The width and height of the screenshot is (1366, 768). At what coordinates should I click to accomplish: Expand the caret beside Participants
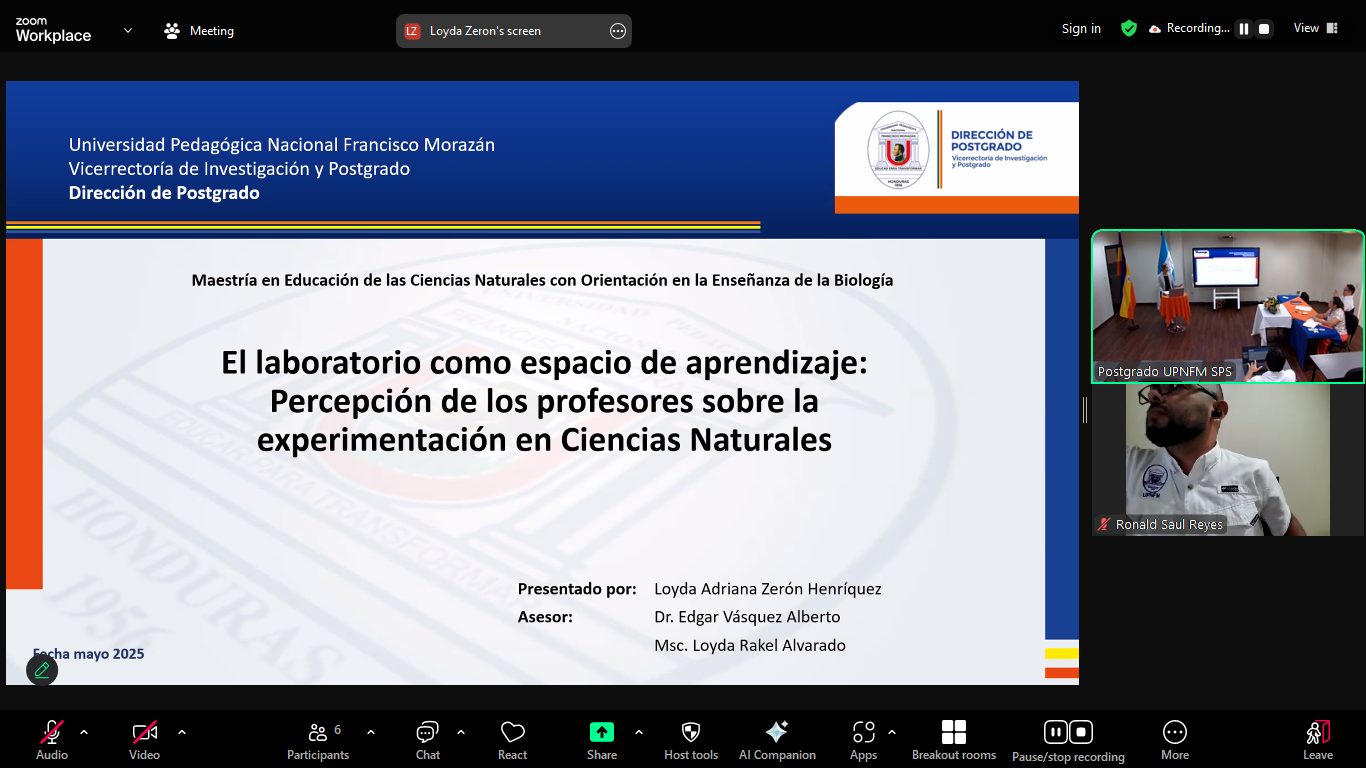tap(371, 732)
